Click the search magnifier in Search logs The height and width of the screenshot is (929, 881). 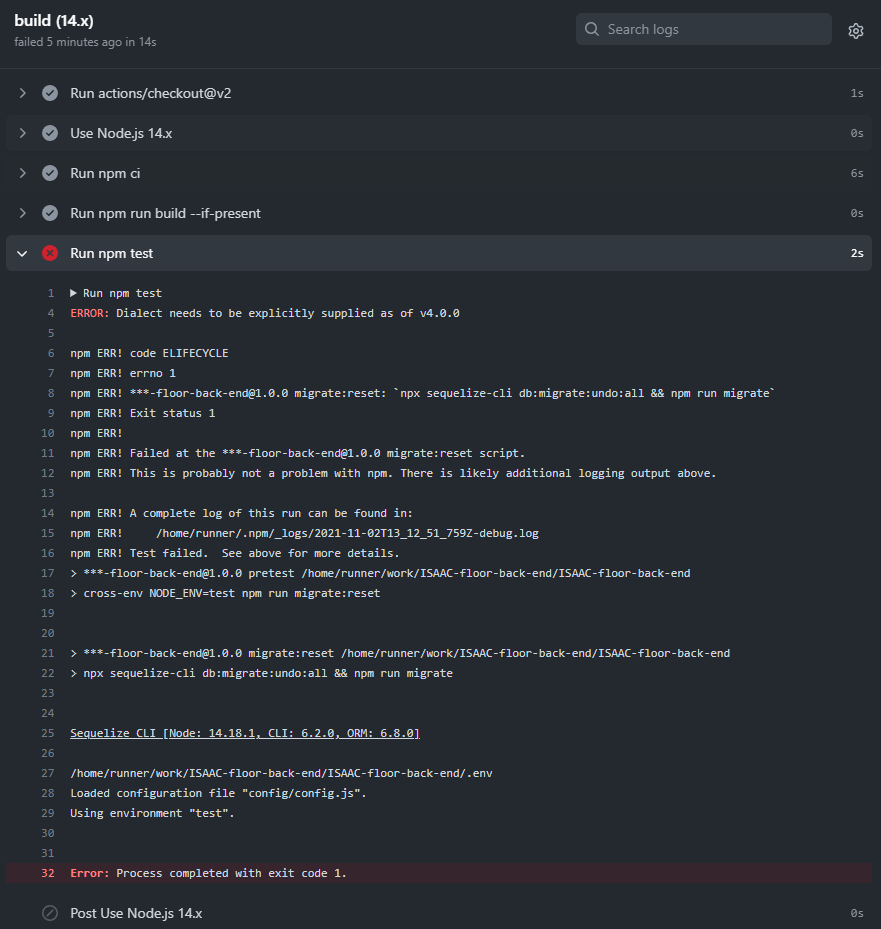(x=590, y=29)
